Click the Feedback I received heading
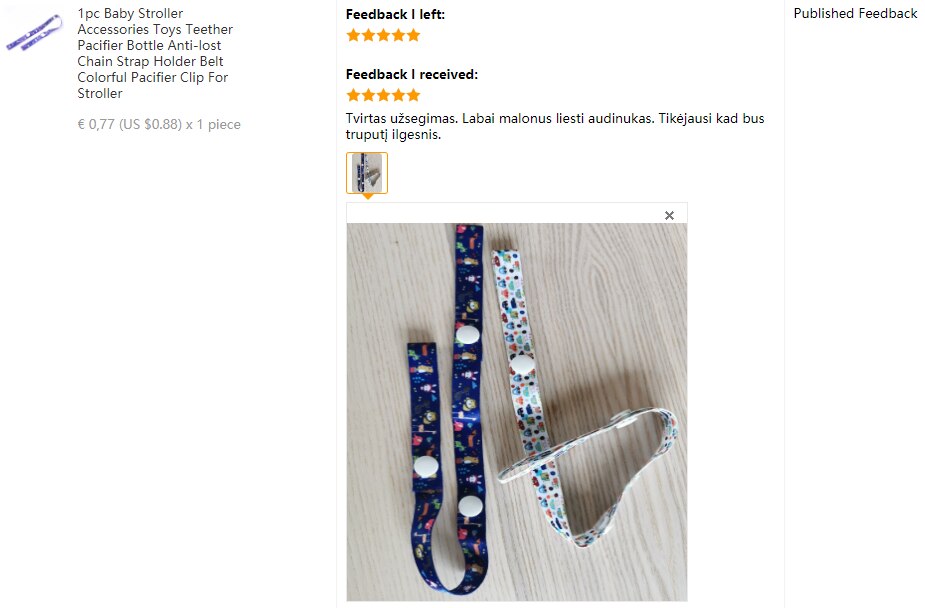Viewport: 925px width, 608px height. (x=412, y=74)
